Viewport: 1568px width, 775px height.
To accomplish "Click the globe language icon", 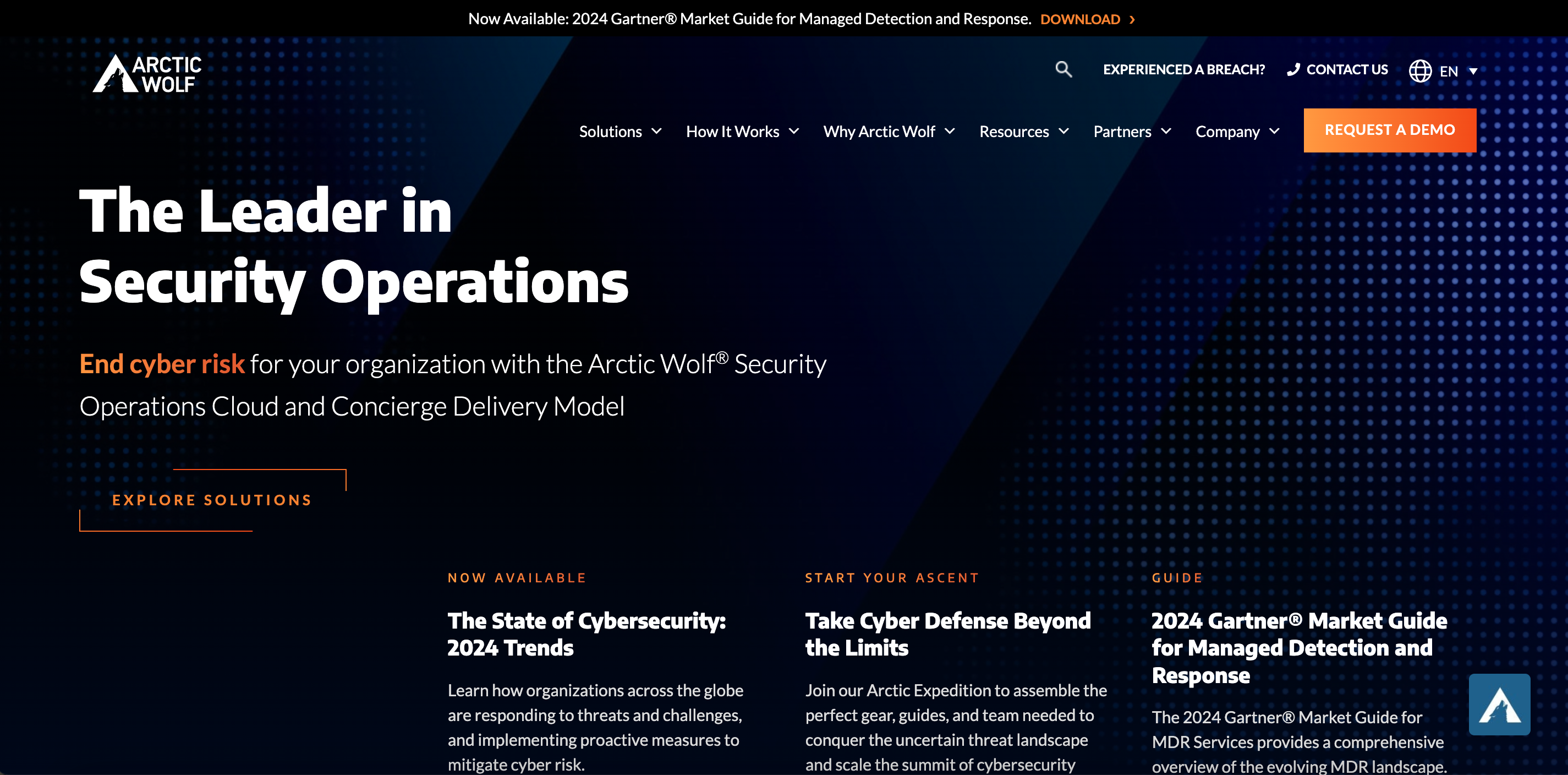I will click(x=1420, y=70).
